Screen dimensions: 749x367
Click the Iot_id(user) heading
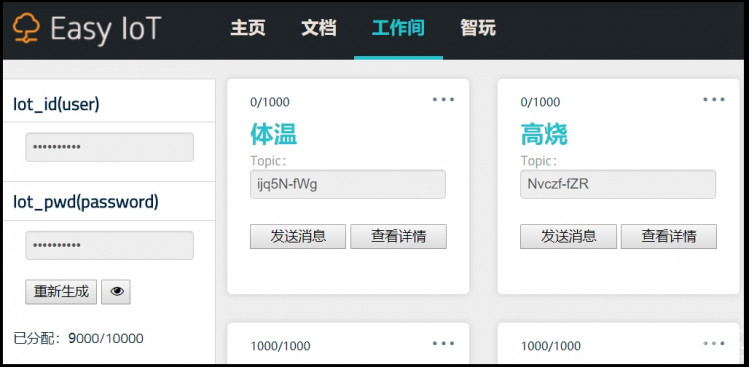tap(56, 104)
